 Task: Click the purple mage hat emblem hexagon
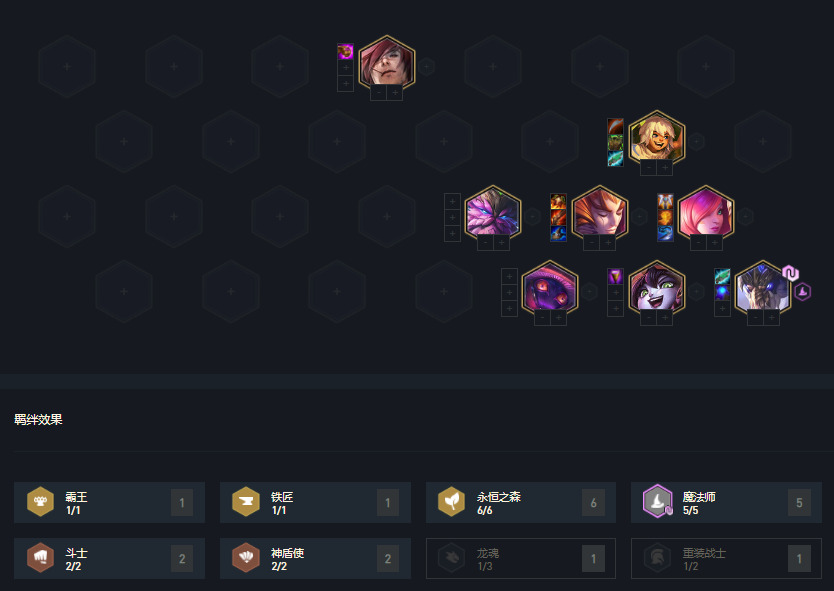(x=803, y=292)
